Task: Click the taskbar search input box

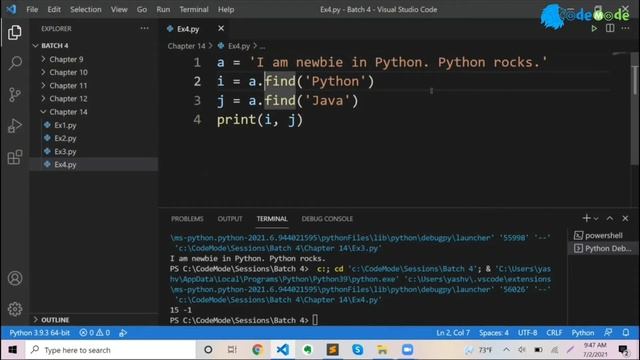Action: 110,350
